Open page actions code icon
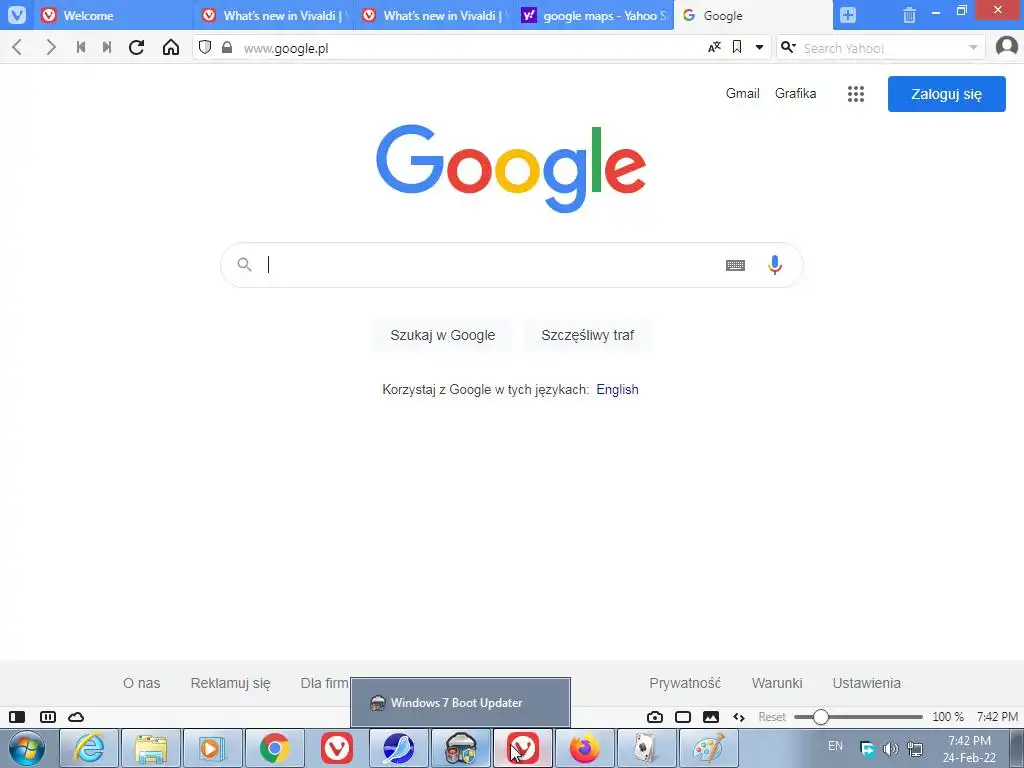This screenshot has height=768, width=1024. point(739,716)
